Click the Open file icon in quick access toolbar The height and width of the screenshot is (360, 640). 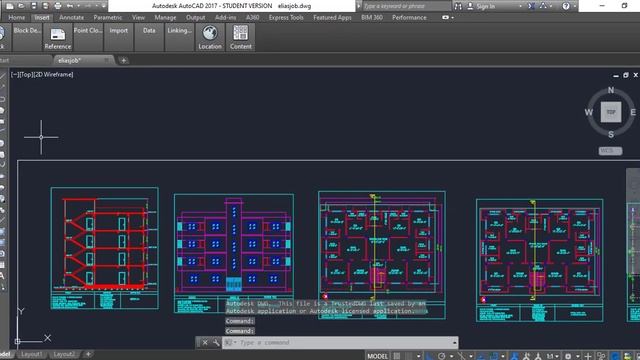[x=22, y=6]
